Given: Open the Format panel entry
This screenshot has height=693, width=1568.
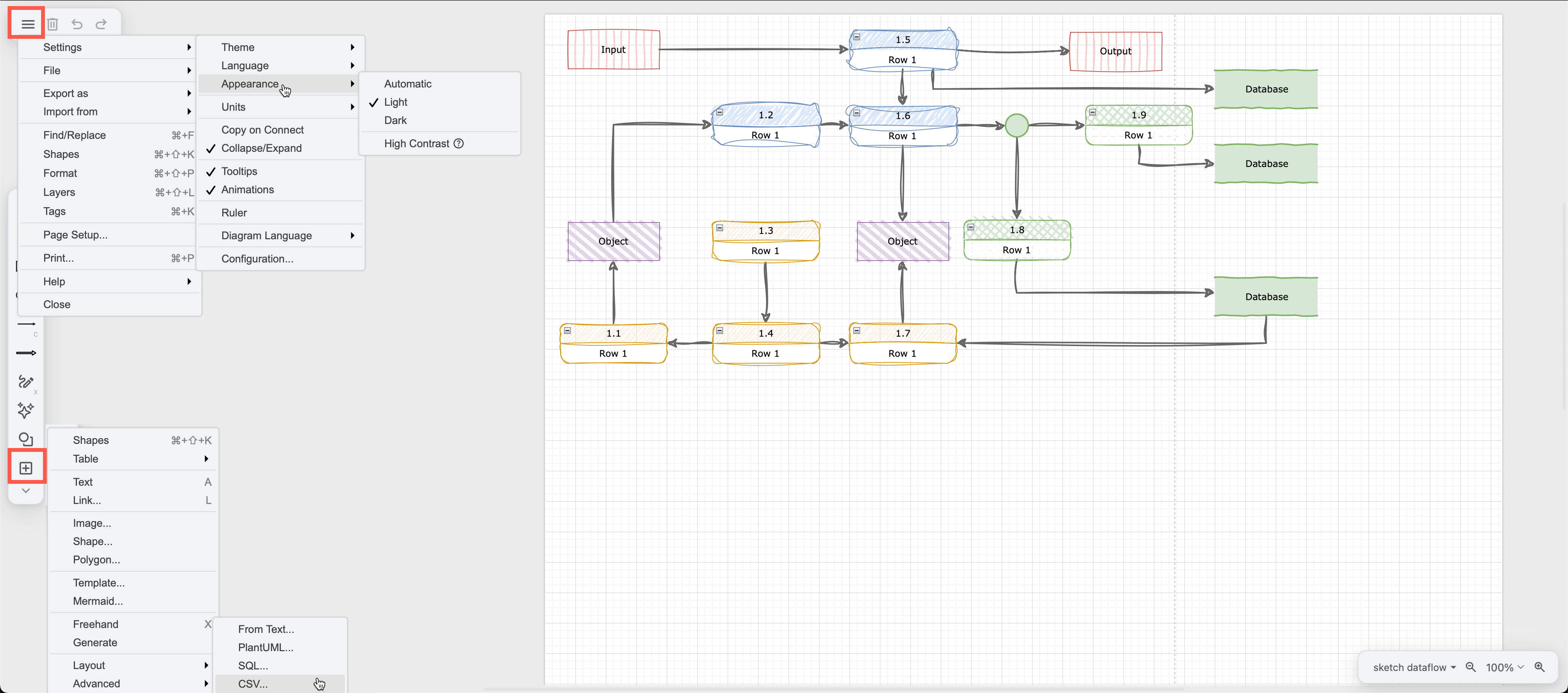Looking at the screenshot, I should (110, 173).
